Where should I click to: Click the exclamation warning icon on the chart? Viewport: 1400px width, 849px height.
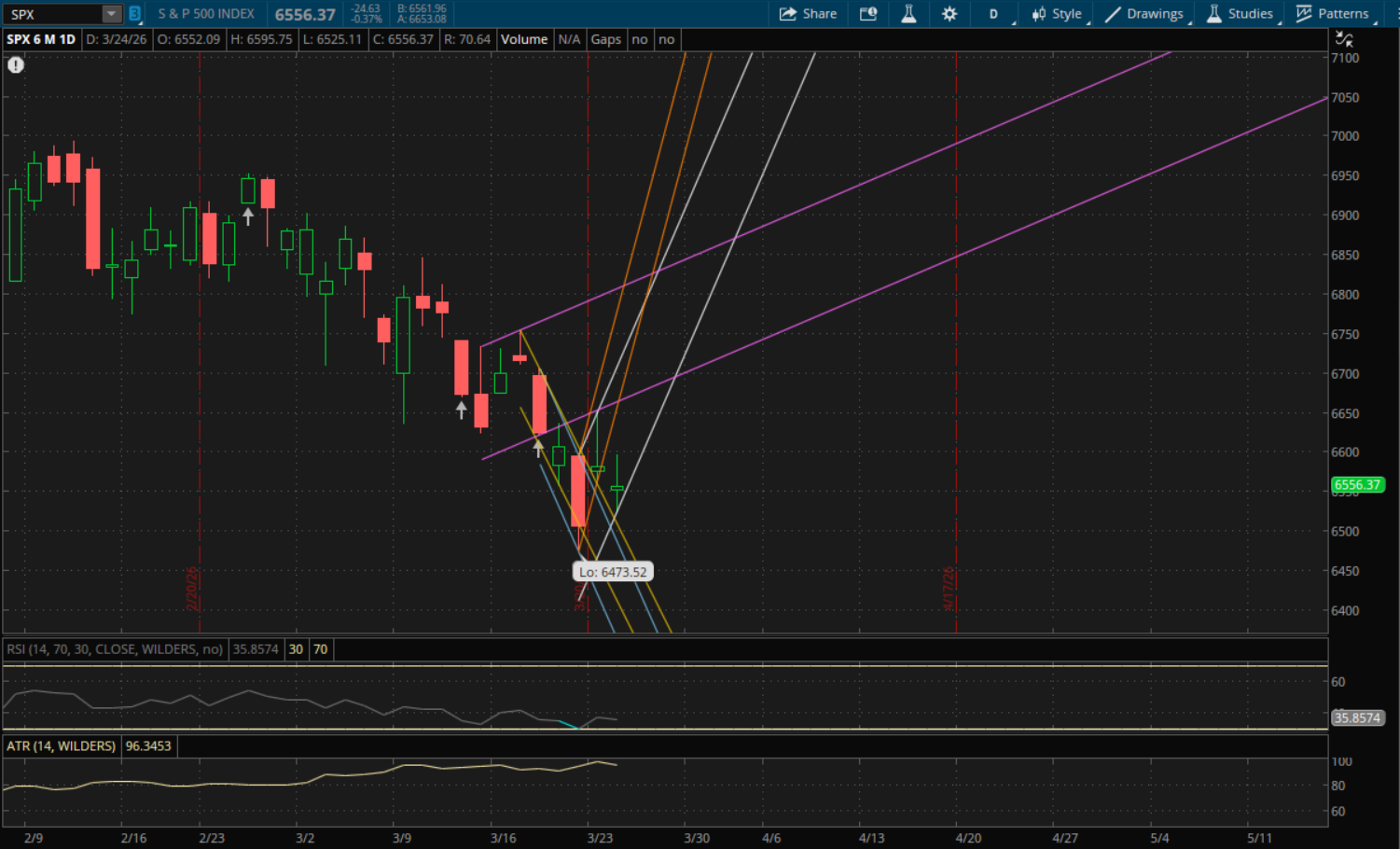point(16,64)
